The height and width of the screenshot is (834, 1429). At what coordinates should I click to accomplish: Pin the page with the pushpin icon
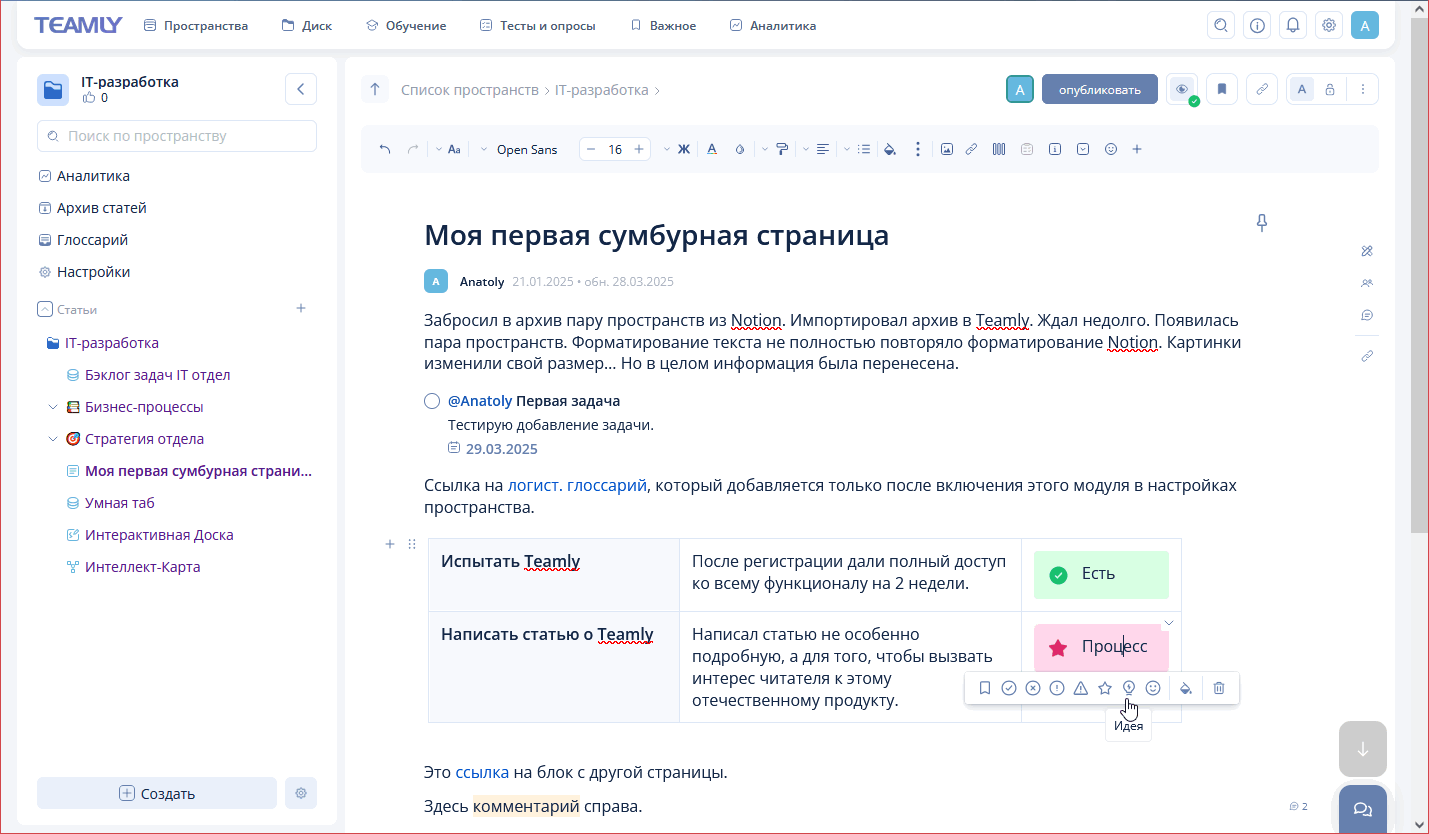click(x=1262, y=223)
